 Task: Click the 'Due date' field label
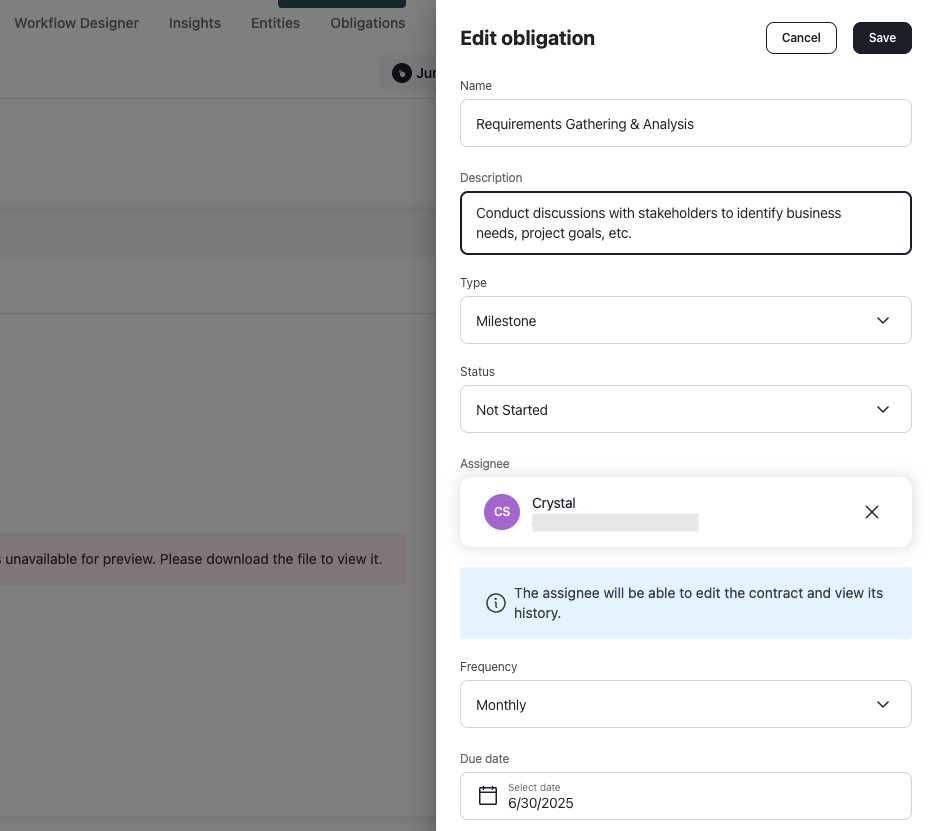click(485, 759)
